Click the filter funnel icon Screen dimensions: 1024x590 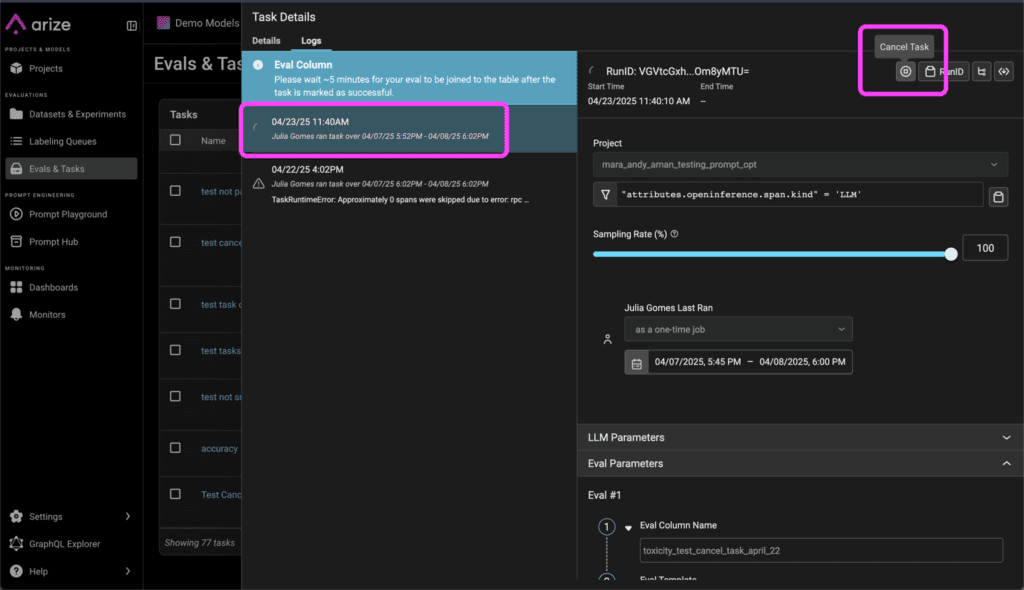pos(604,195)
